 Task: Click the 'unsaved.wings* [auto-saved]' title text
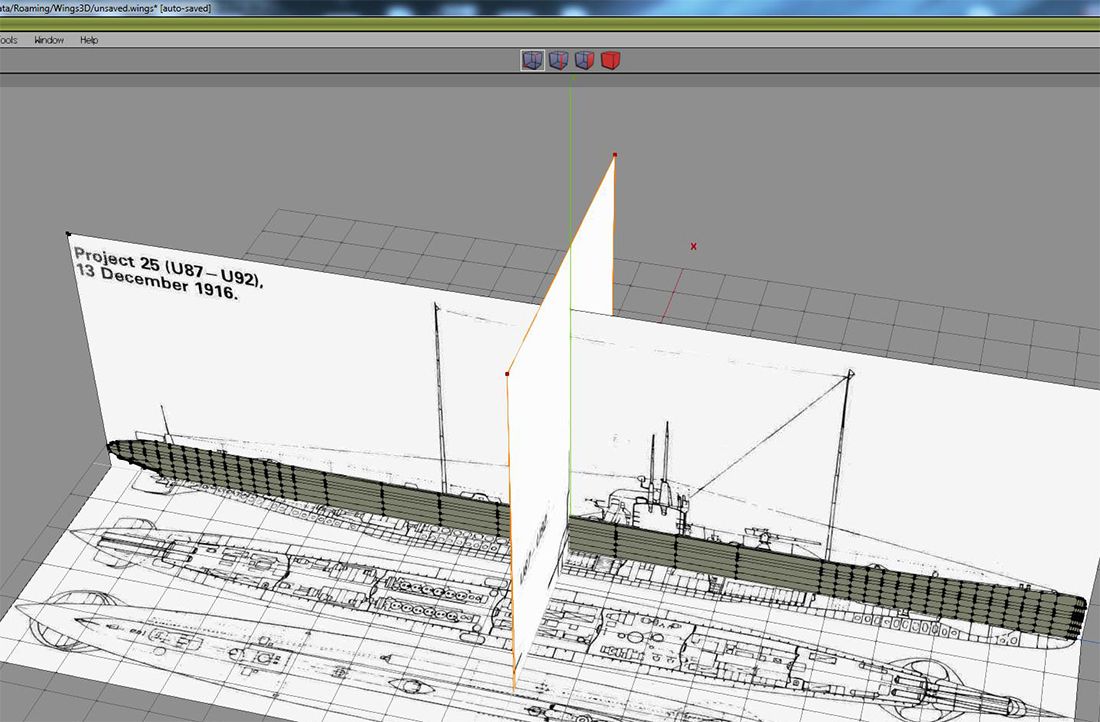pyautogui.click(x=152, y=8)
